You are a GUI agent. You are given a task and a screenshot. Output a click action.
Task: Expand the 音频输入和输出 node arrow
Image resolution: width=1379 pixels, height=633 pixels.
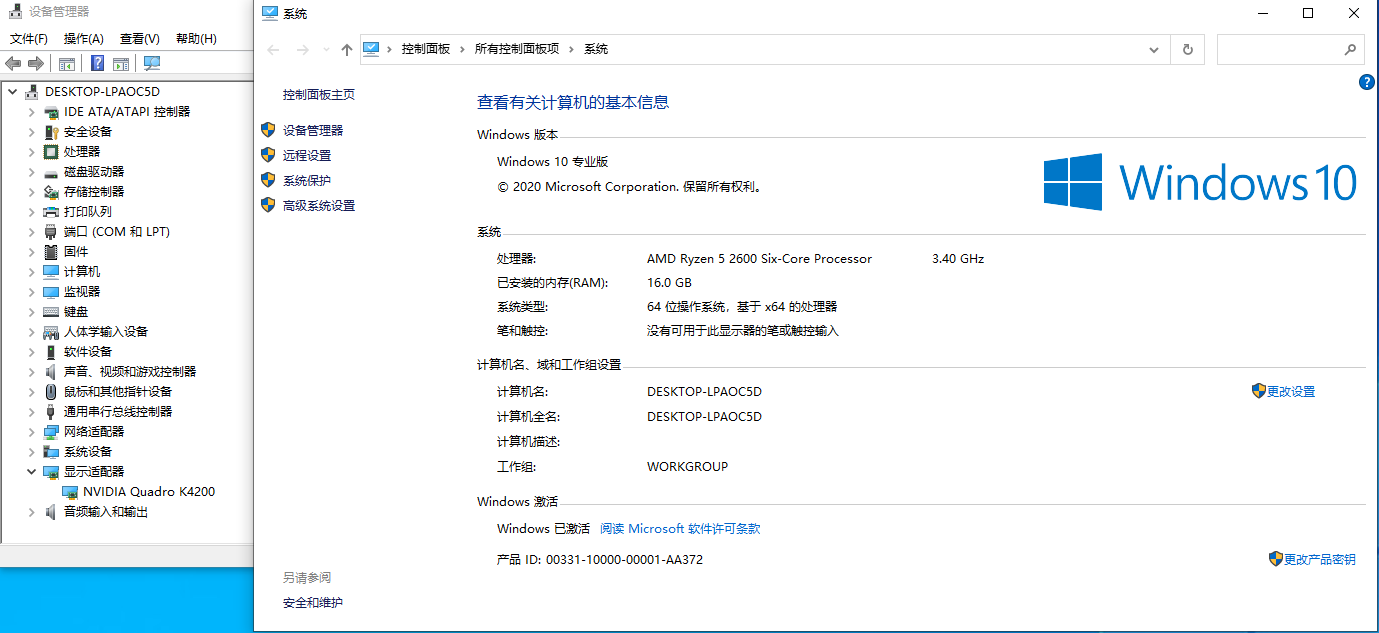point(31,511)
